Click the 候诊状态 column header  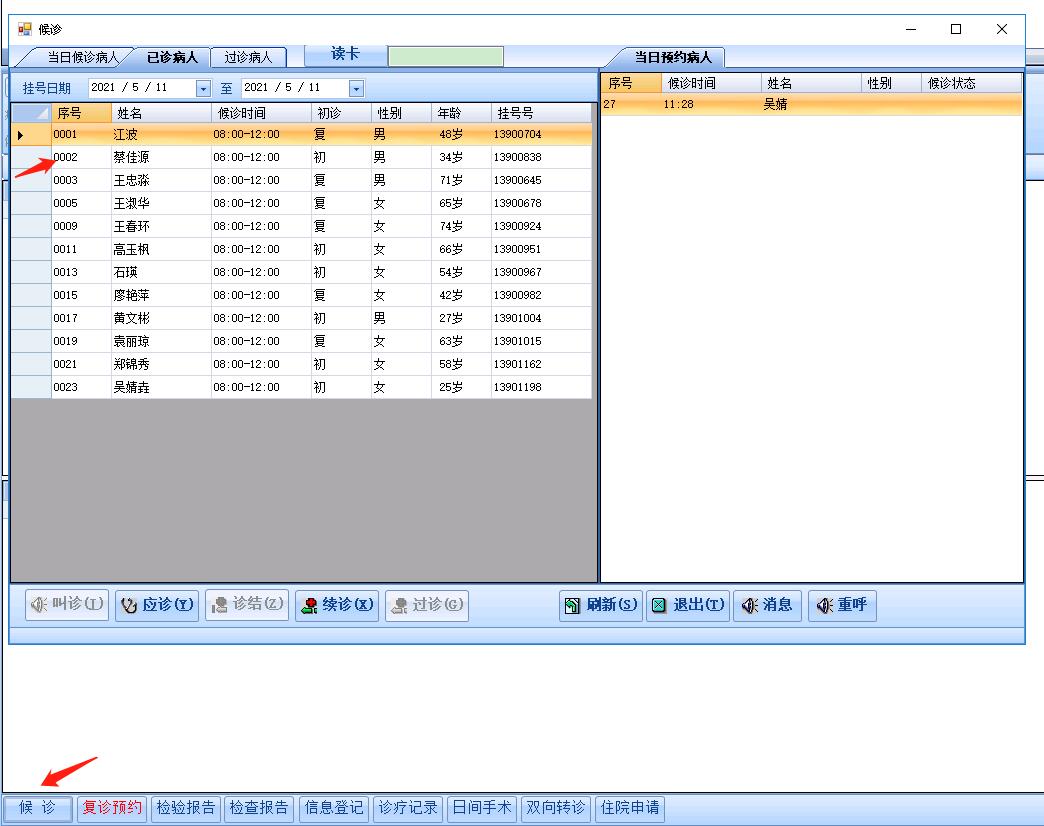(x=971, y=83)
